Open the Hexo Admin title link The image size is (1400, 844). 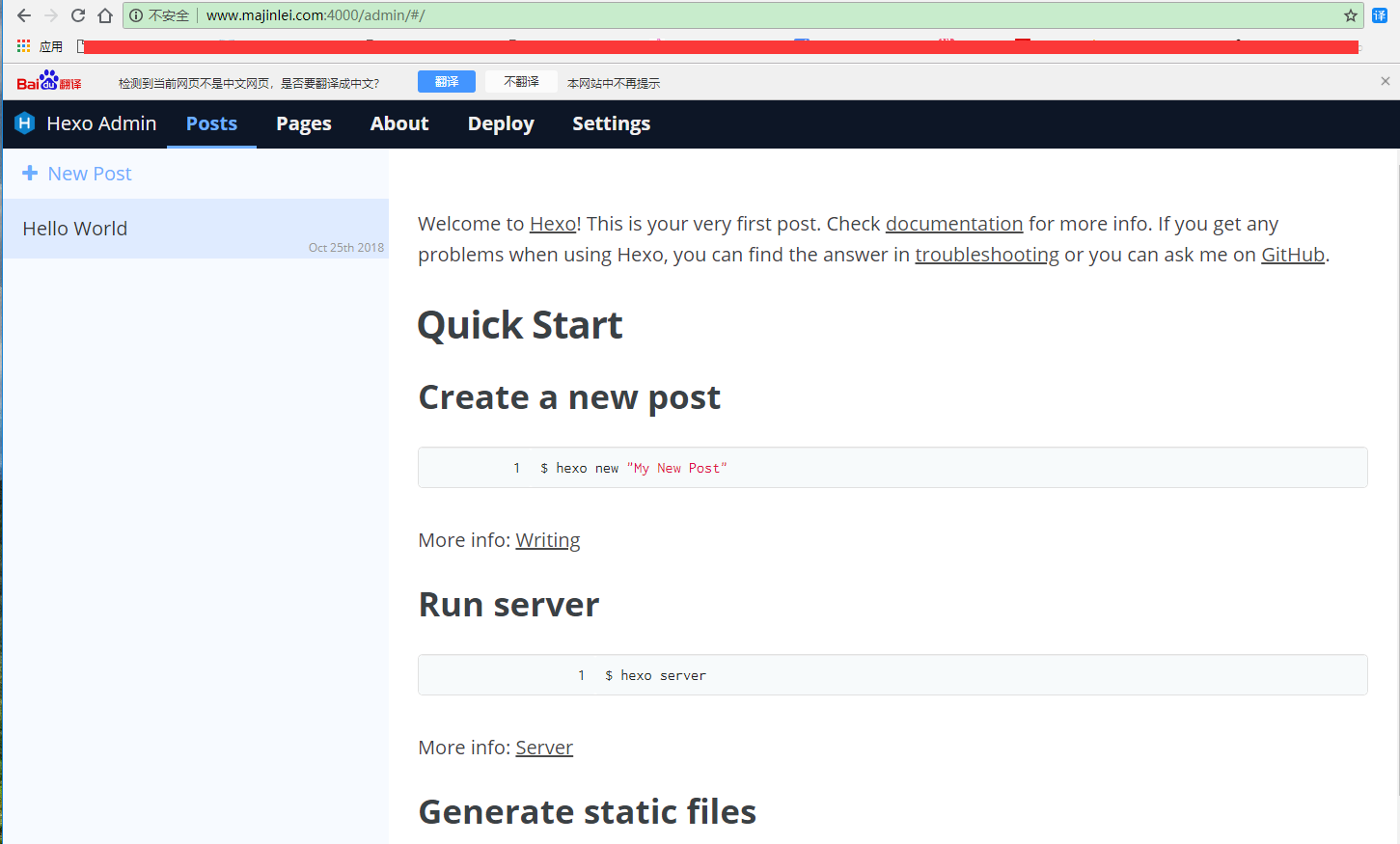pos(101,123)
